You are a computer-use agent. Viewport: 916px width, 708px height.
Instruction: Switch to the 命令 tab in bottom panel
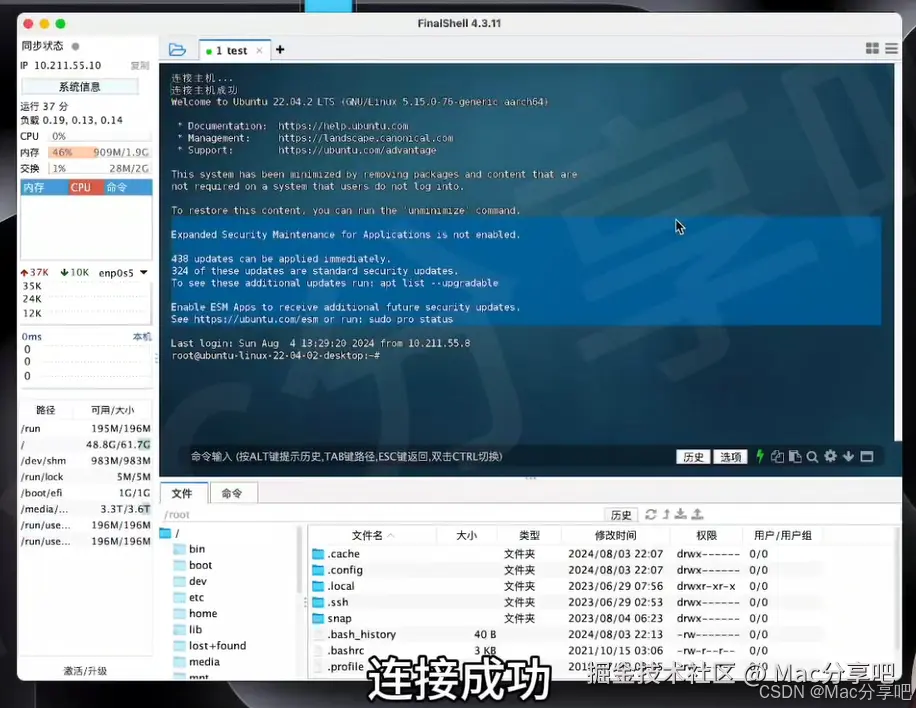click(233, 494)
